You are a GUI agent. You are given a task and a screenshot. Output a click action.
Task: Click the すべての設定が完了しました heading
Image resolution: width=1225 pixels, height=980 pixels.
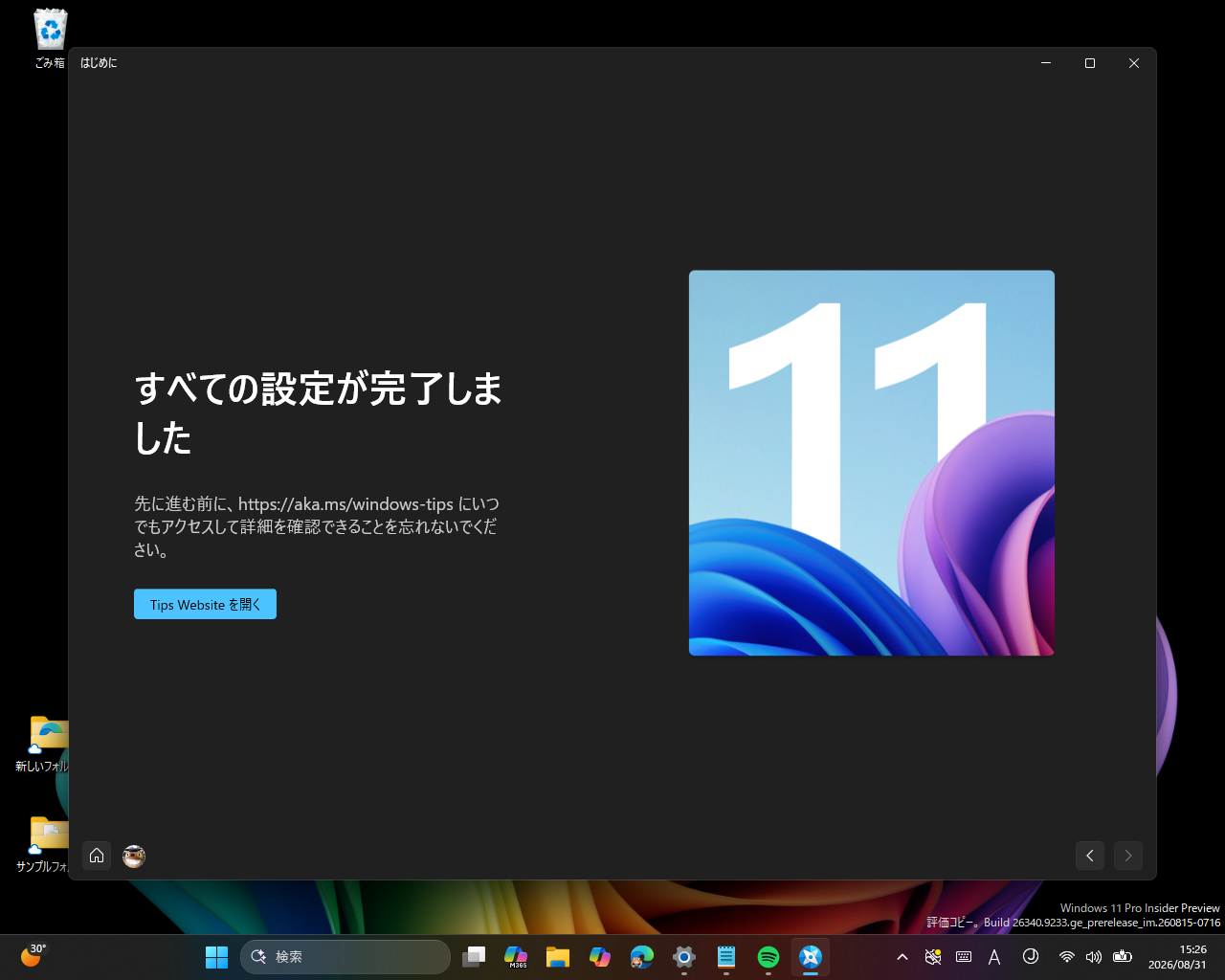(319, 413)
